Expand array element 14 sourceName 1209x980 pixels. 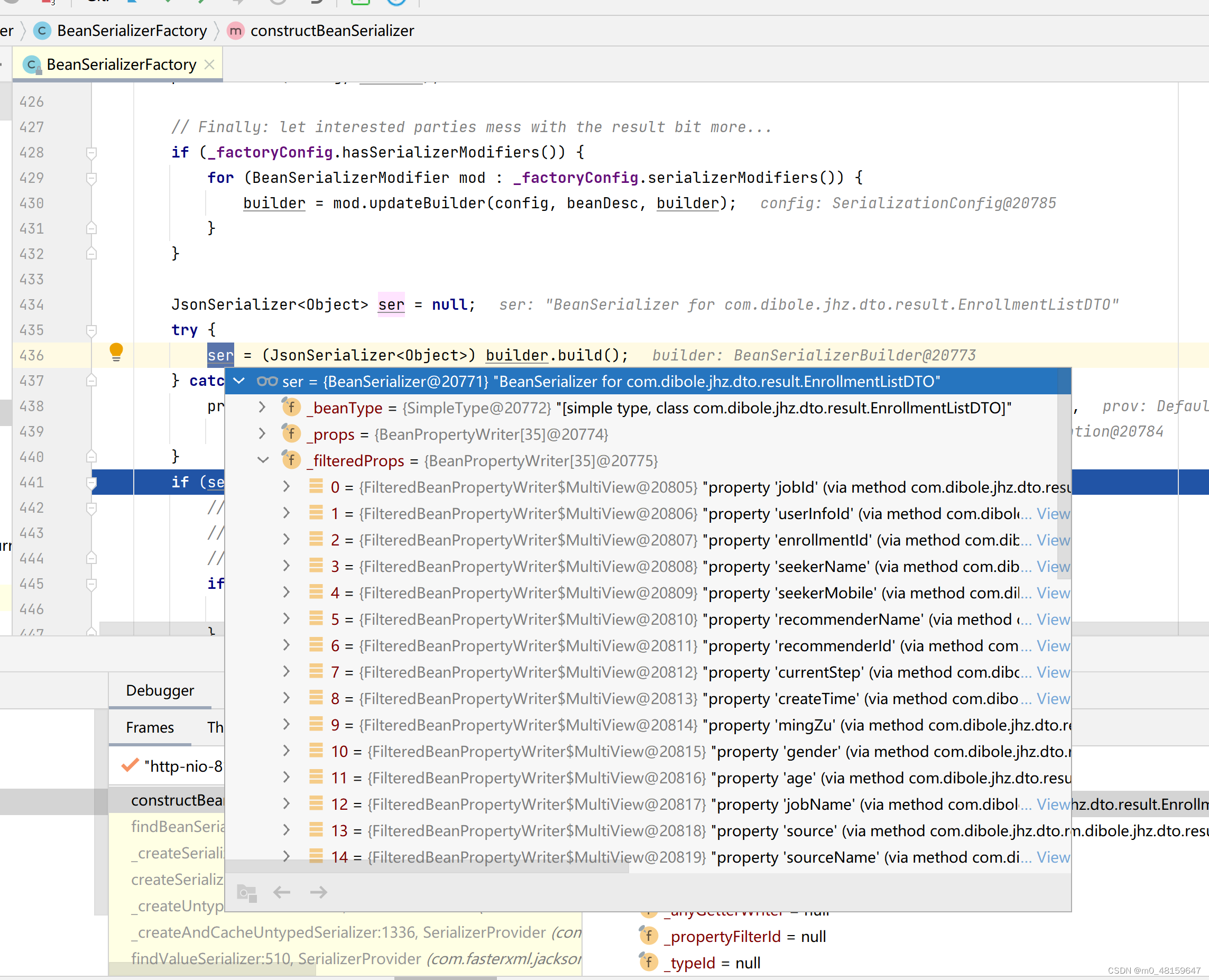(286, 857)
